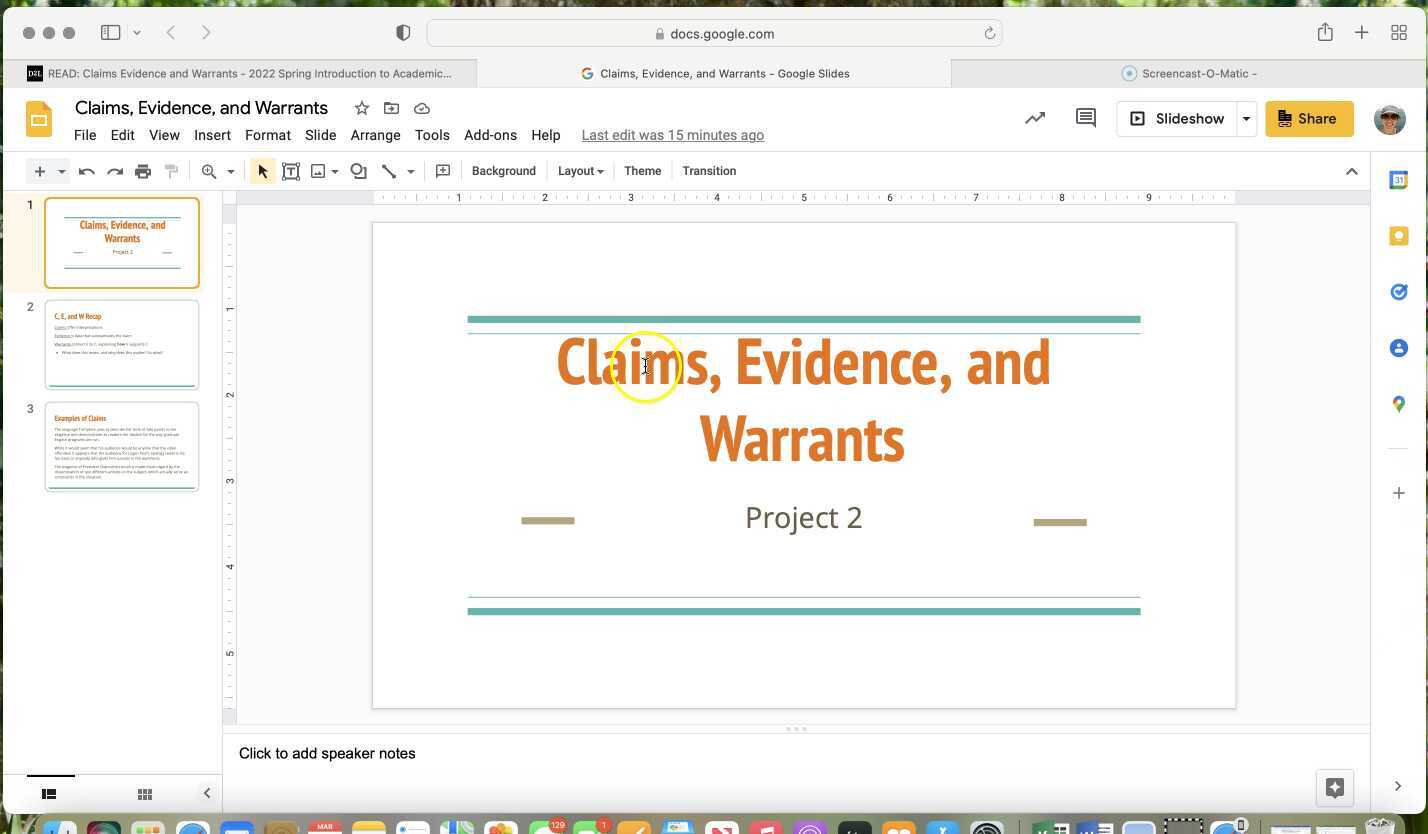
Task: Open the Layout dropdown
Action: coord(580,171)
